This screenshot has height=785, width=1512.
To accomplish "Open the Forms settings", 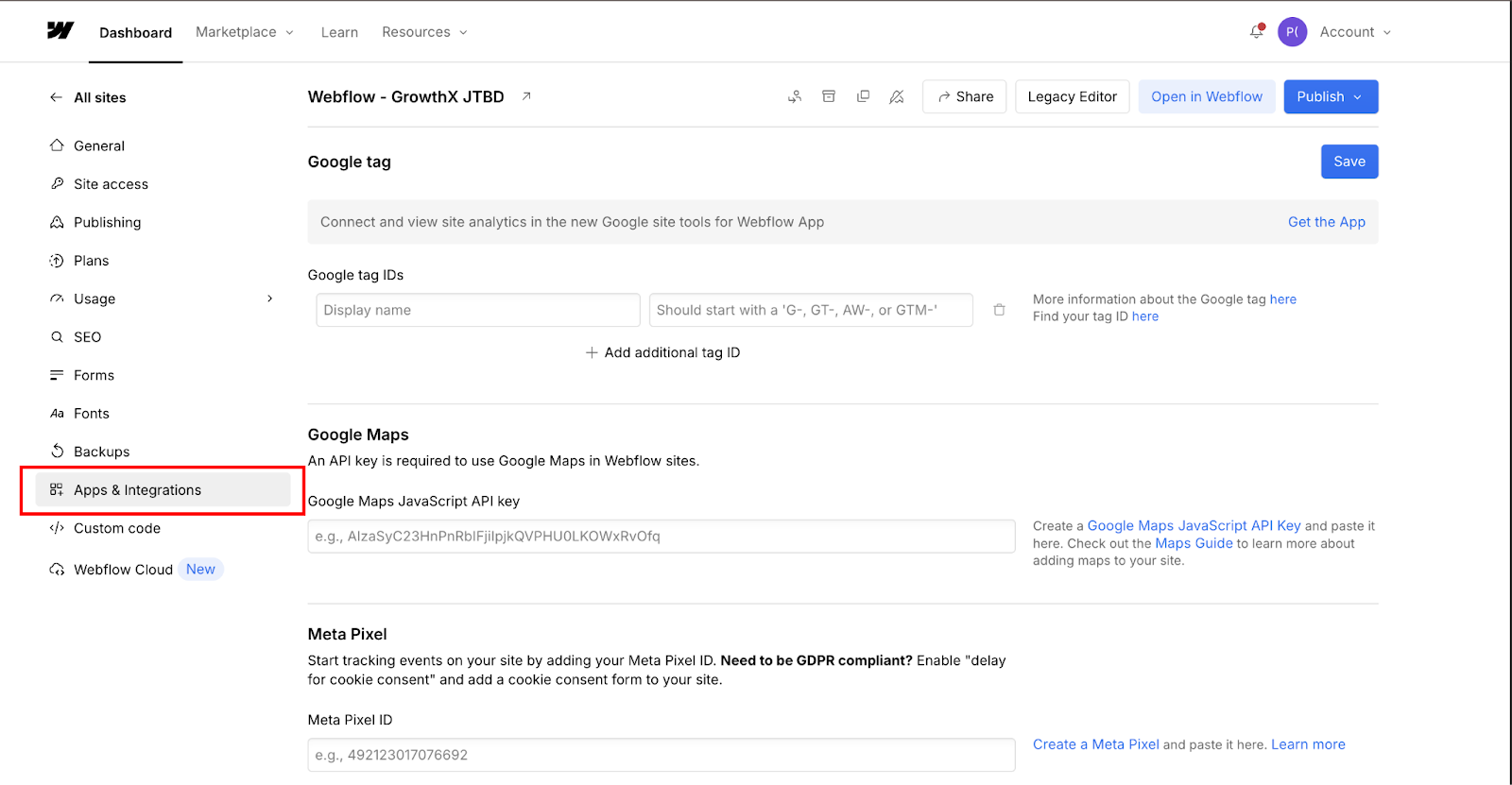I will 94,375.
